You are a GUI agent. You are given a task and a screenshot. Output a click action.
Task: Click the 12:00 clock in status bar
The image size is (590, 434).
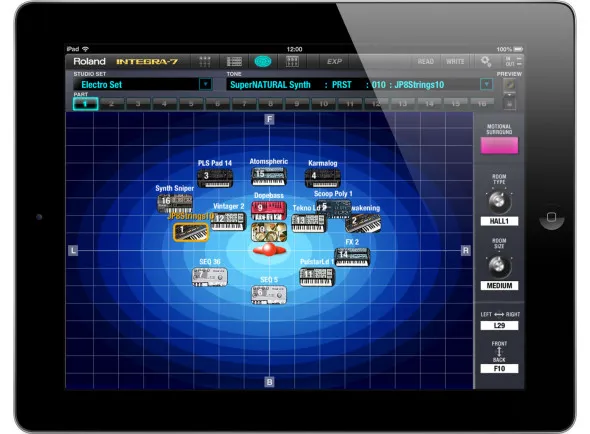(294, 49)
